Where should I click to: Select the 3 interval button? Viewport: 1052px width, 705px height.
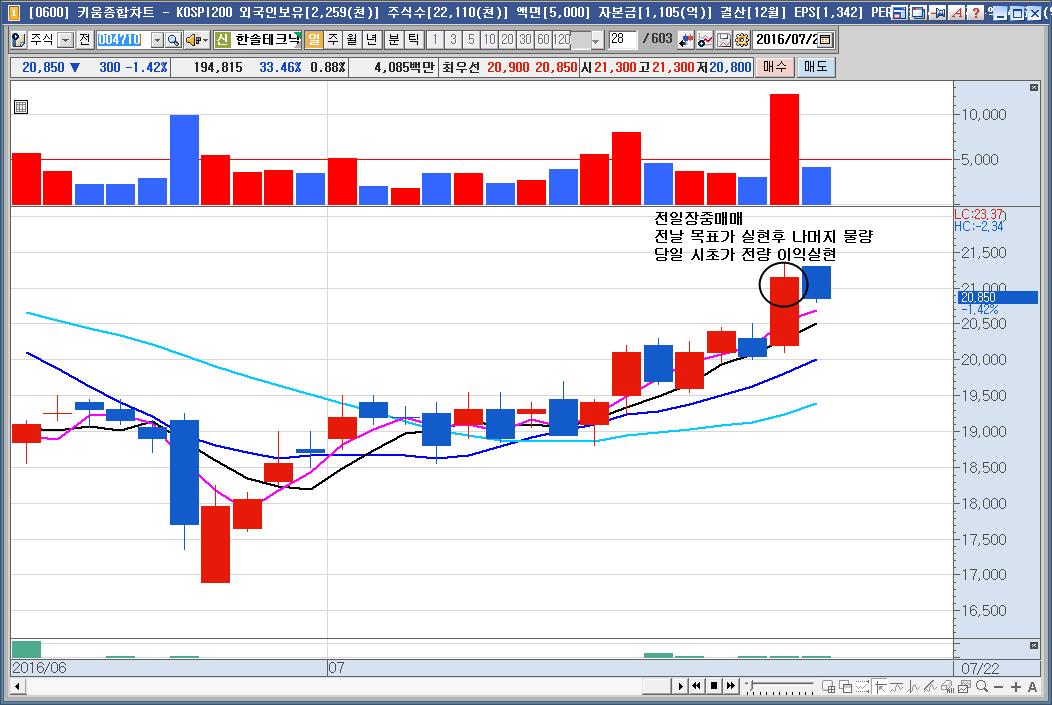(x=454, y=40)
